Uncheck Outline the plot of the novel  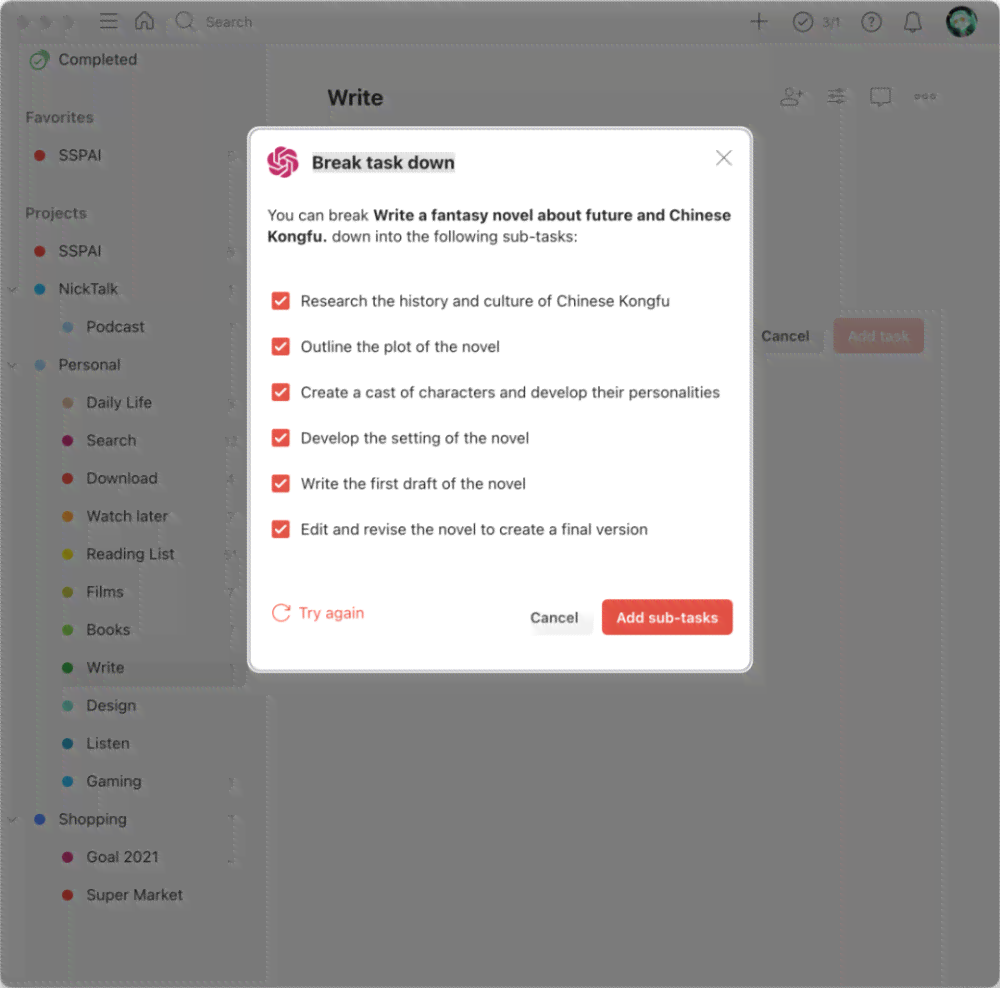click(281, 346)
